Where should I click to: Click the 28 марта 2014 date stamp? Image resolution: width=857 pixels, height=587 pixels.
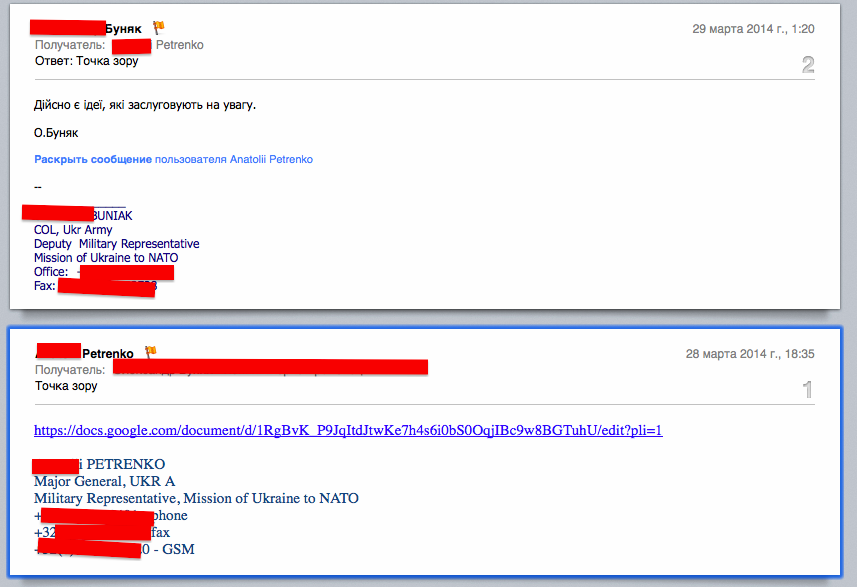pos(750,354)
